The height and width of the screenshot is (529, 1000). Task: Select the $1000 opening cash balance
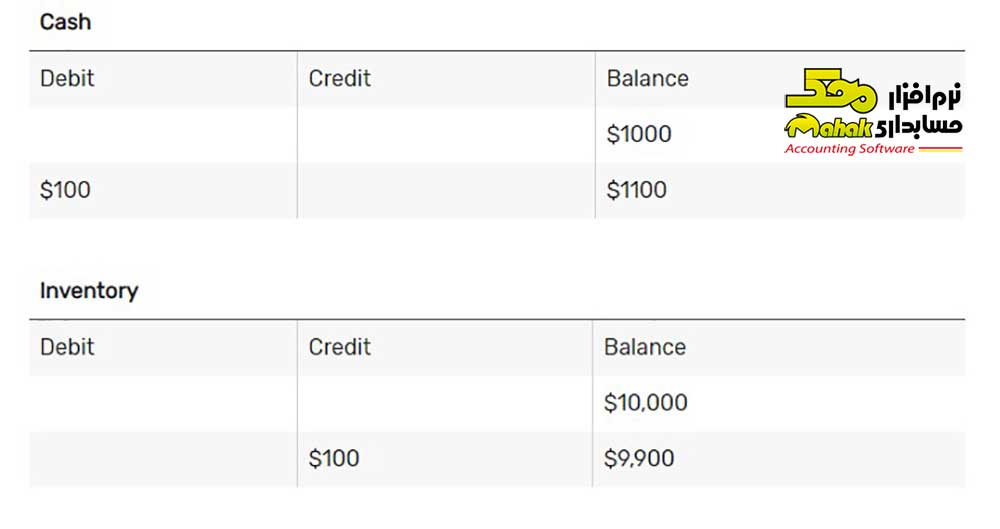(639, 134)
